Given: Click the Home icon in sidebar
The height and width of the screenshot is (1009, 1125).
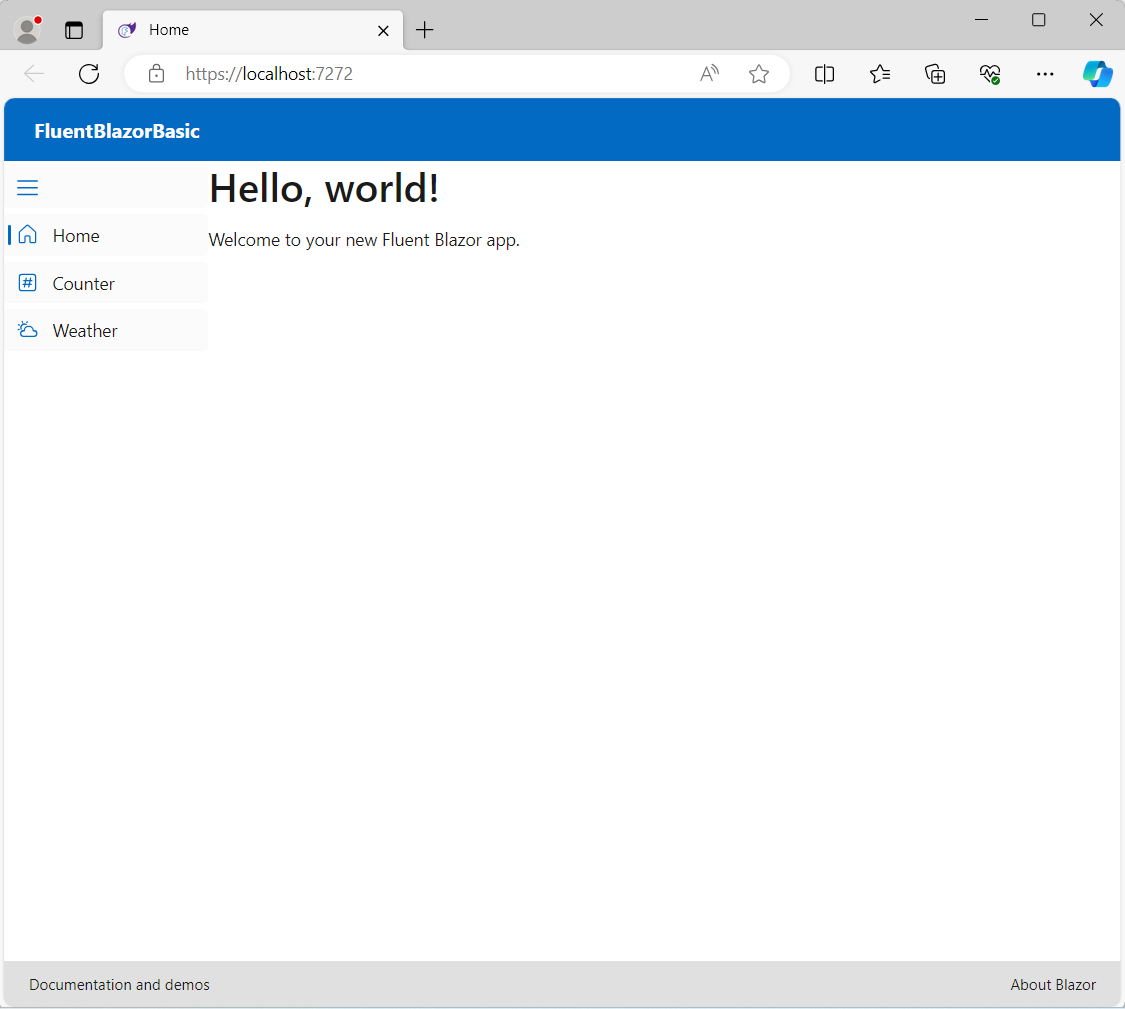Looking at the screenshot, I should (x=27, y=235).
